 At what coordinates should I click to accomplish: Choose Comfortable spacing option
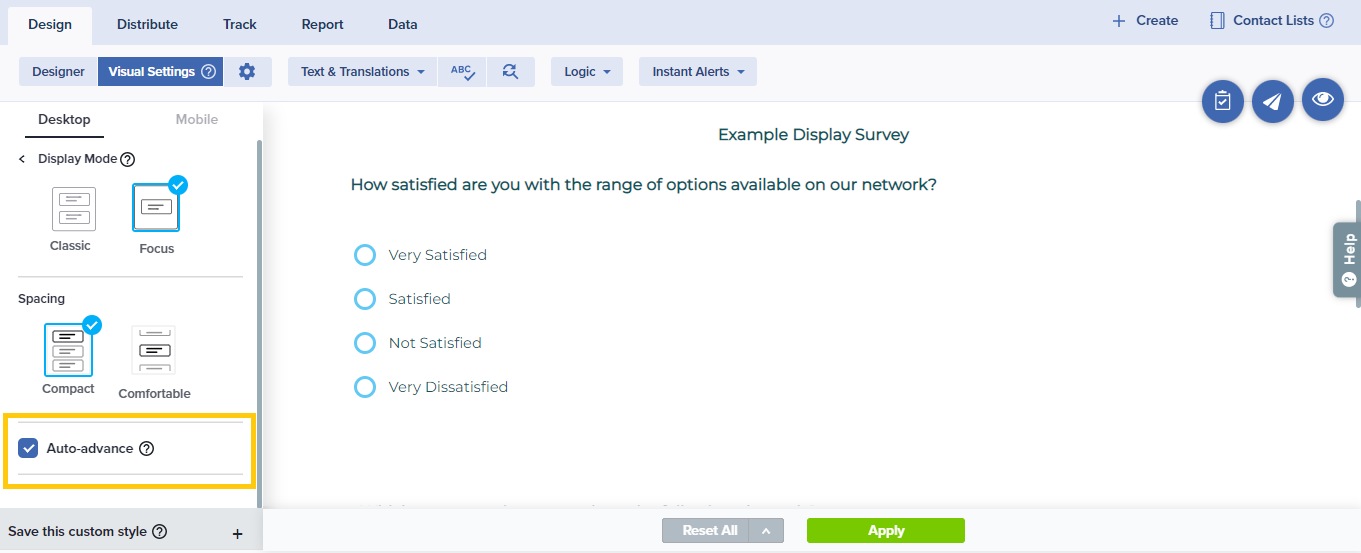(x=154, y=350)
